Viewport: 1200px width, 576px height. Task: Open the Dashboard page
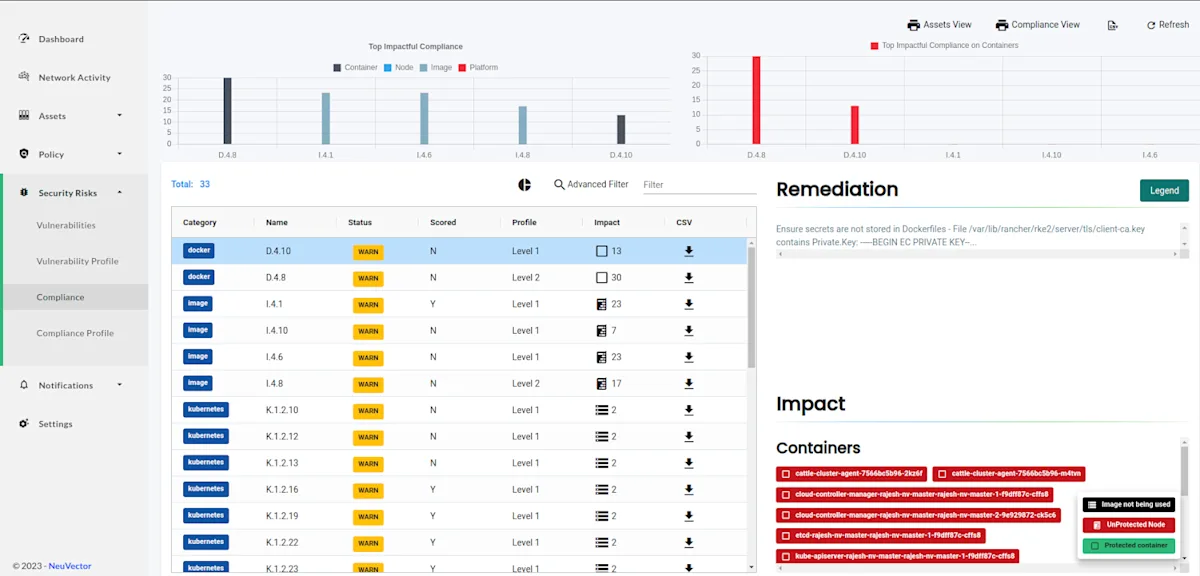point(61,39)
